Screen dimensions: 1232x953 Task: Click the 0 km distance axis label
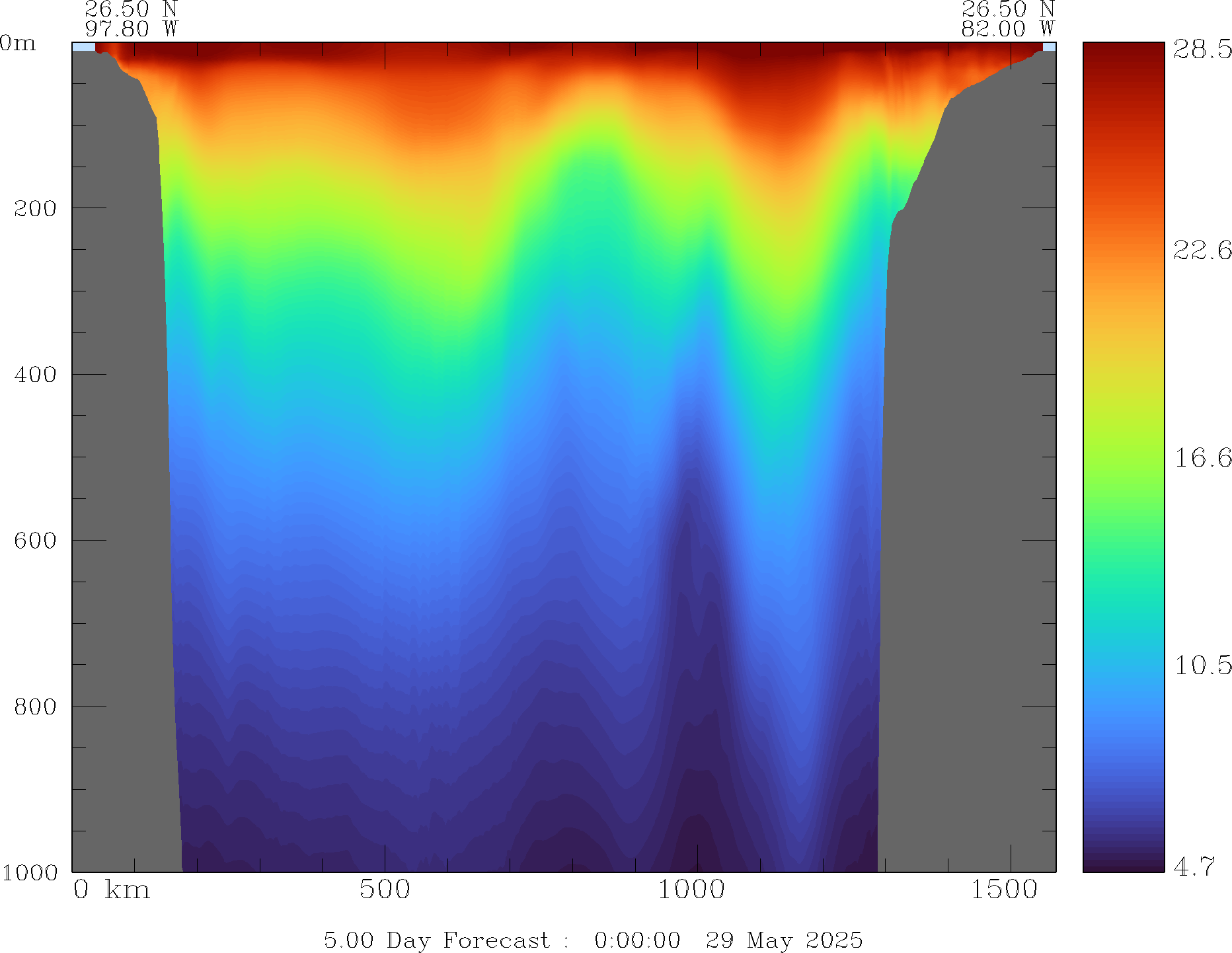[x=112, y=890]
